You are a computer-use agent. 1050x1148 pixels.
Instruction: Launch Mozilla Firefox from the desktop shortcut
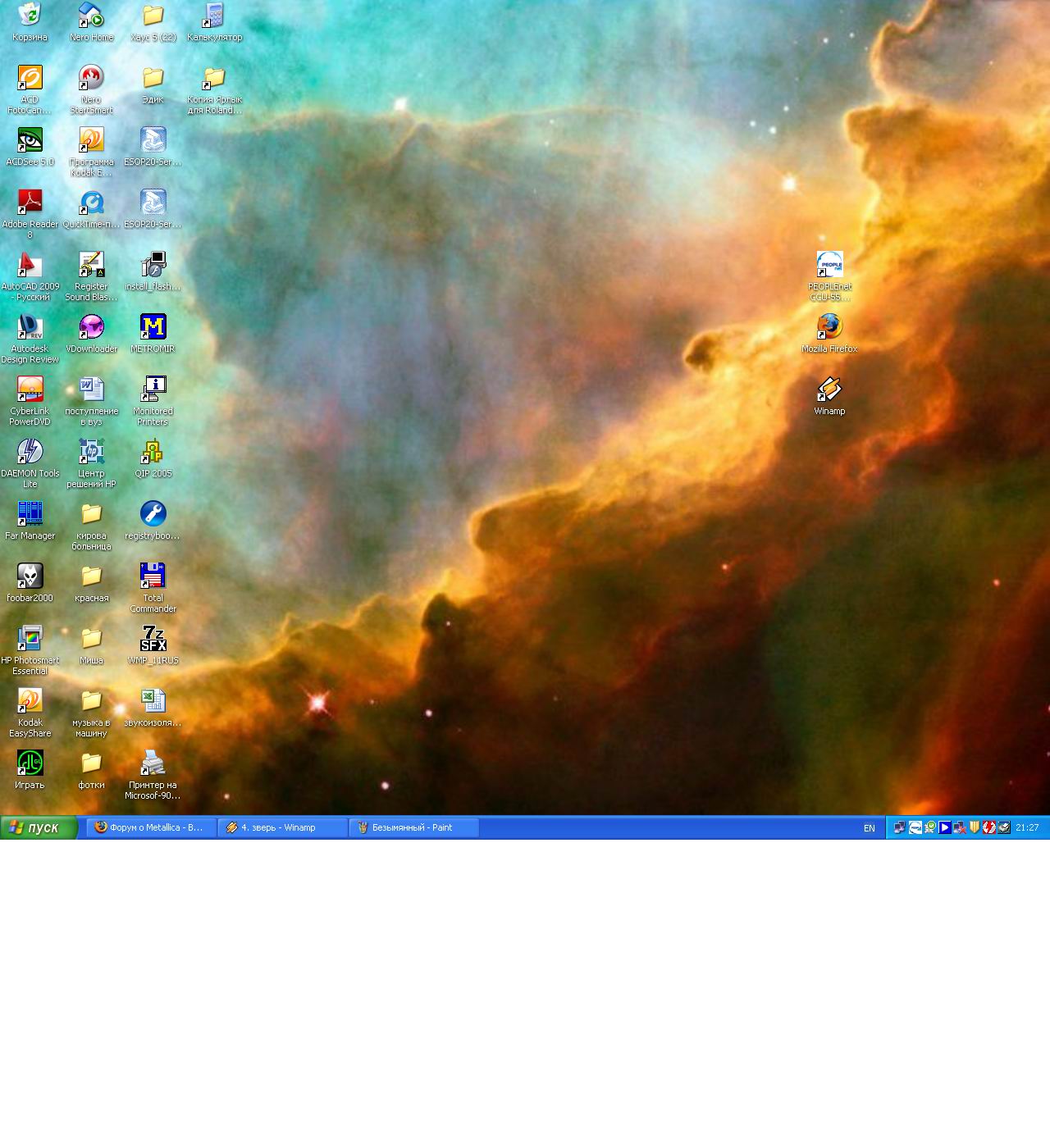pos(829,327)
